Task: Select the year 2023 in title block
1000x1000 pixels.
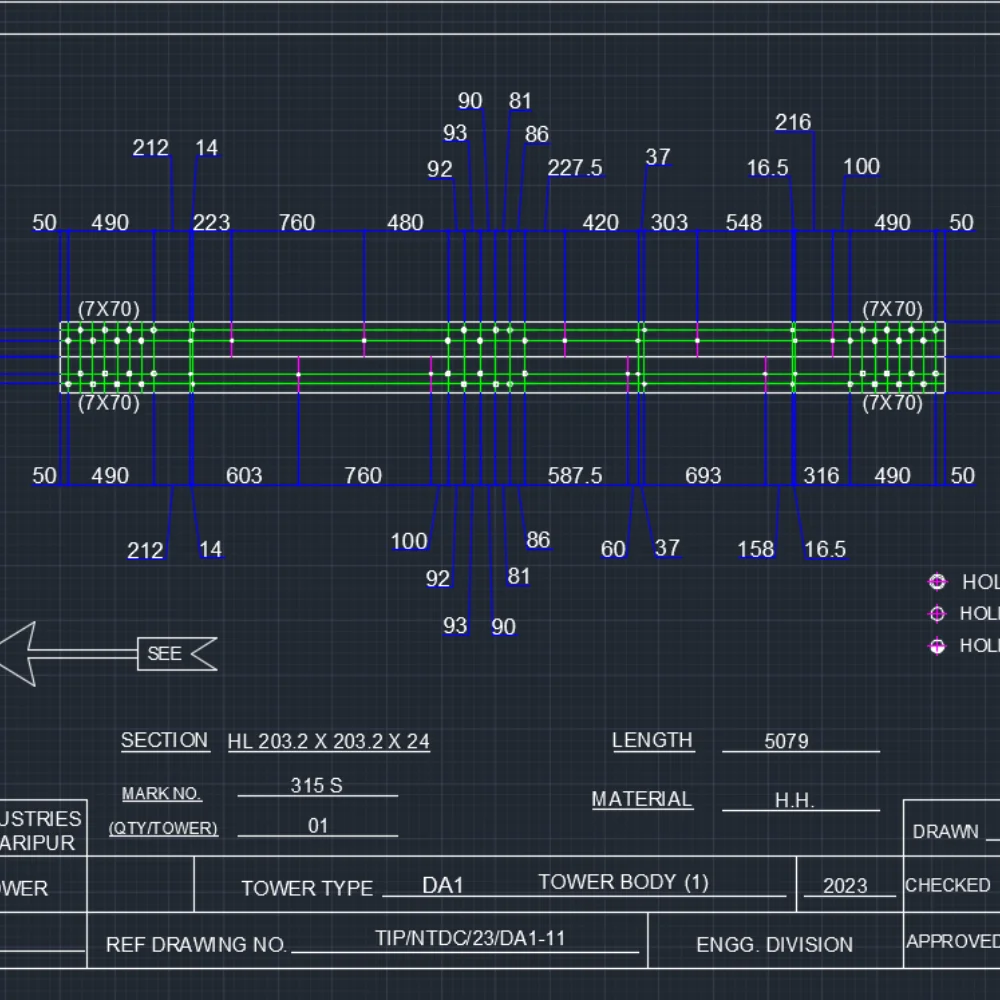Action: (x=845, y=886)
